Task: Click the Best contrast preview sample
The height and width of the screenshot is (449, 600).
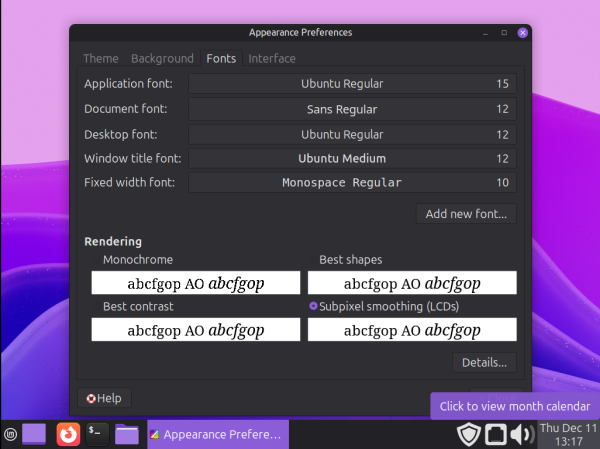Action: [x=196, y=330]
